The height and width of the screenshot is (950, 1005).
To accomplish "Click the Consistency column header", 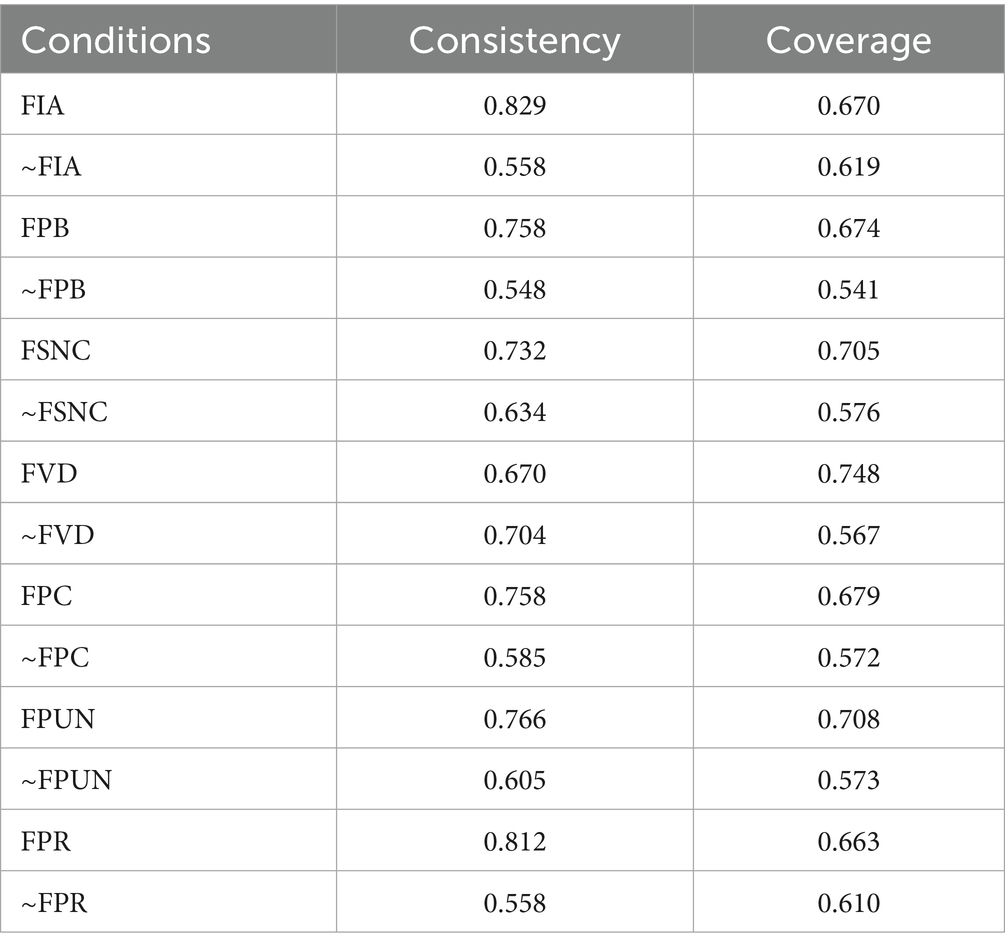I will click(514, 41).
